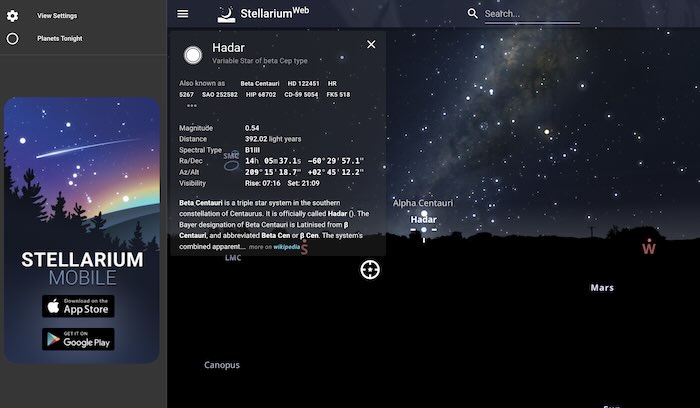Click the Stellarium Mobile promo banner

click(82, 230)
